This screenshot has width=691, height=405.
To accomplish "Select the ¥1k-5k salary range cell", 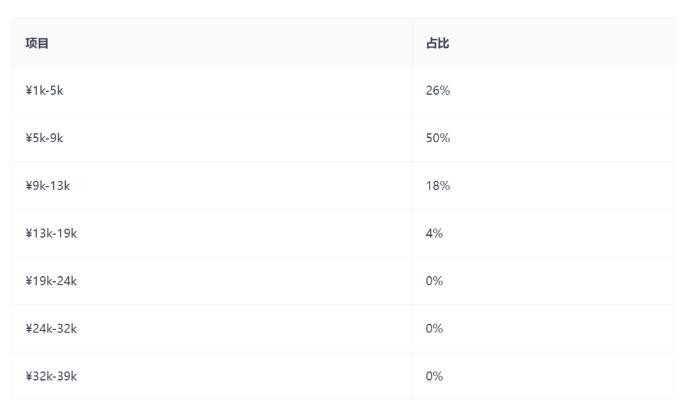I will click(45, 90).
